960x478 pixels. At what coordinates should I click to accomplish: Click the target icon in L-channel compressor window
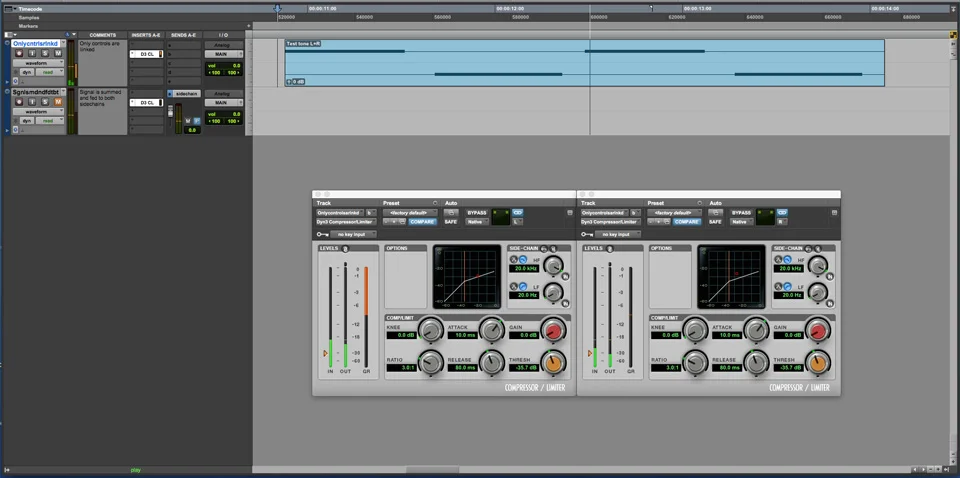570,212
